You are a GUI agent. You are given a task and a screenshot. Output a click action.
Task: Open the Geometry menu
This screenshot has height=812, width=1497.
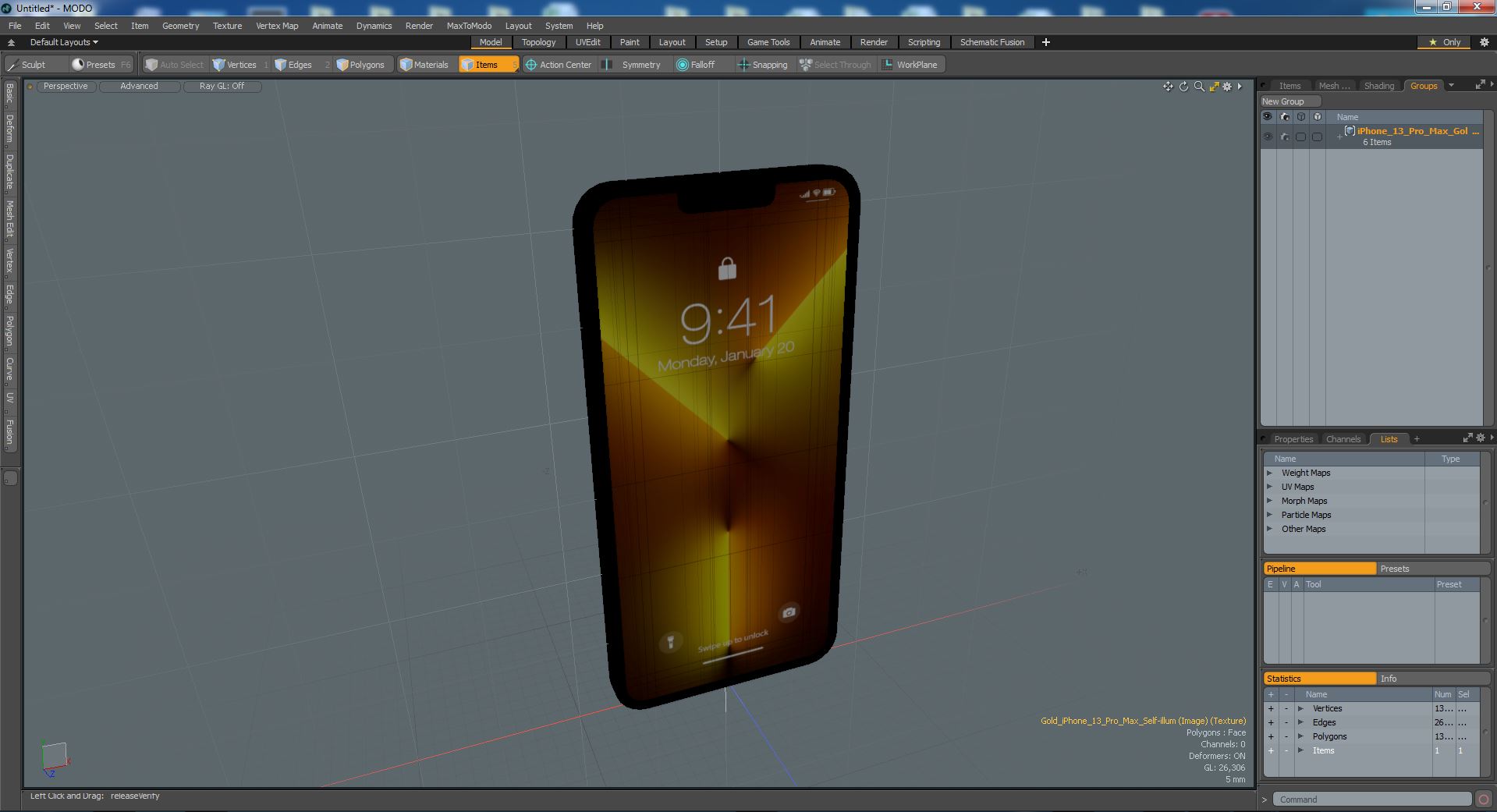point(180,26)
